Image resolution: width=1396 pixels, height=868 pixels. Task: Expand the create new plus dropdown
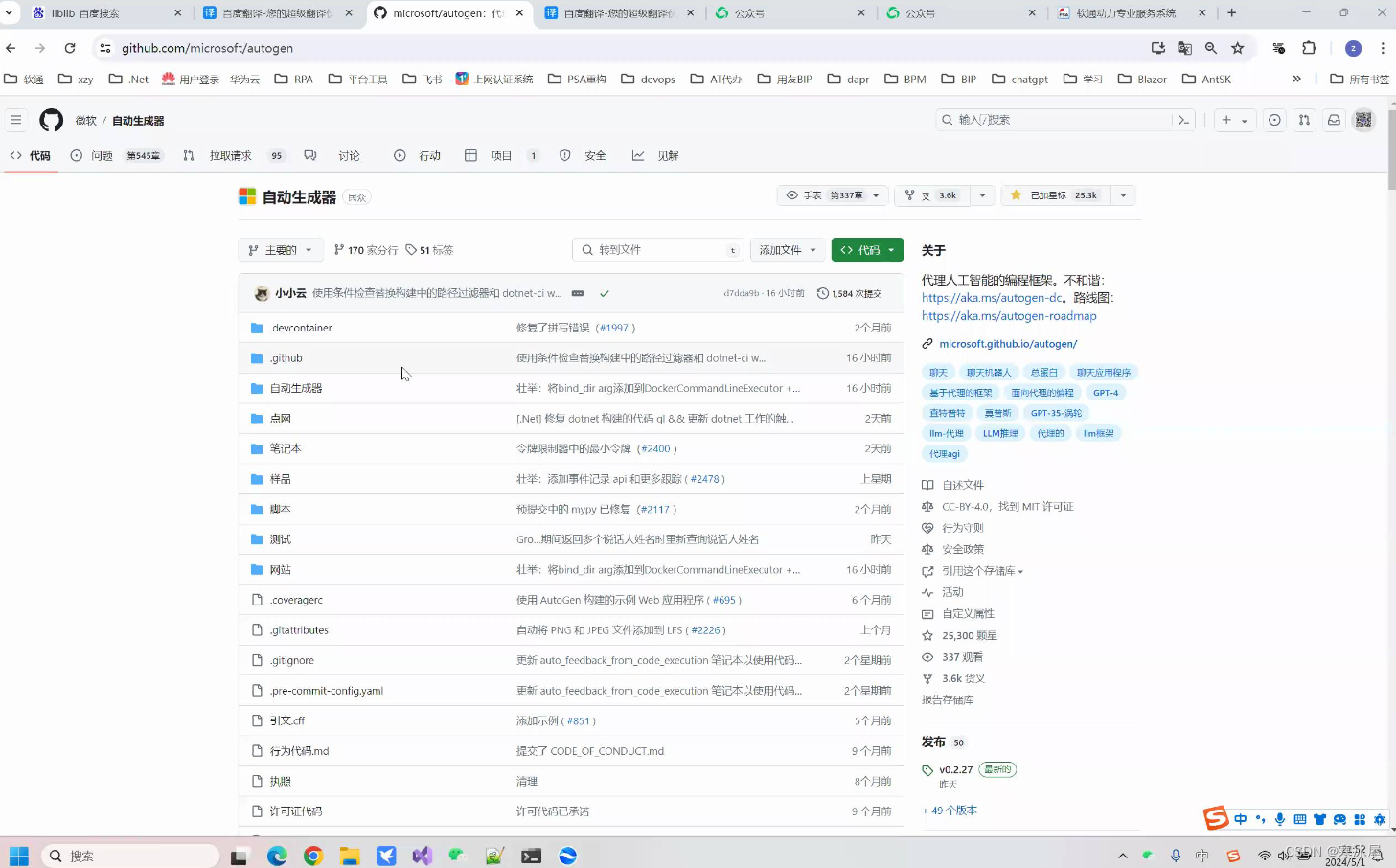tap(1234, 120)
